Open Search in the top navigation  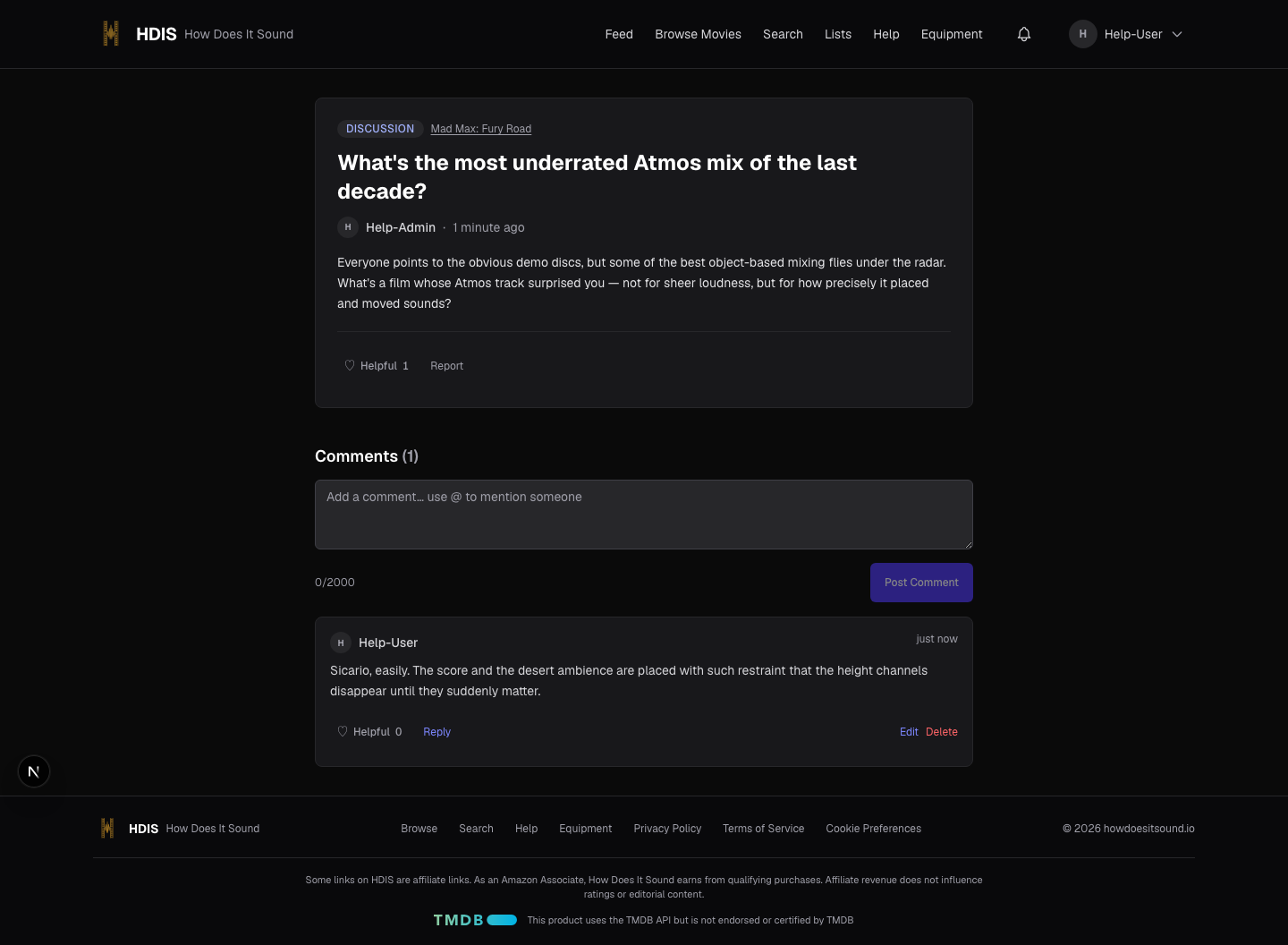(783, 34)
